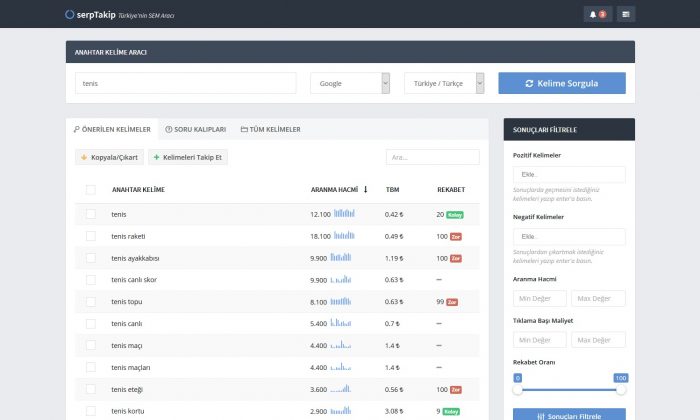Toggle the select-all checkbox in table header
The height and width of the screenshot is (420, 700).
click(x=91, y=190)
